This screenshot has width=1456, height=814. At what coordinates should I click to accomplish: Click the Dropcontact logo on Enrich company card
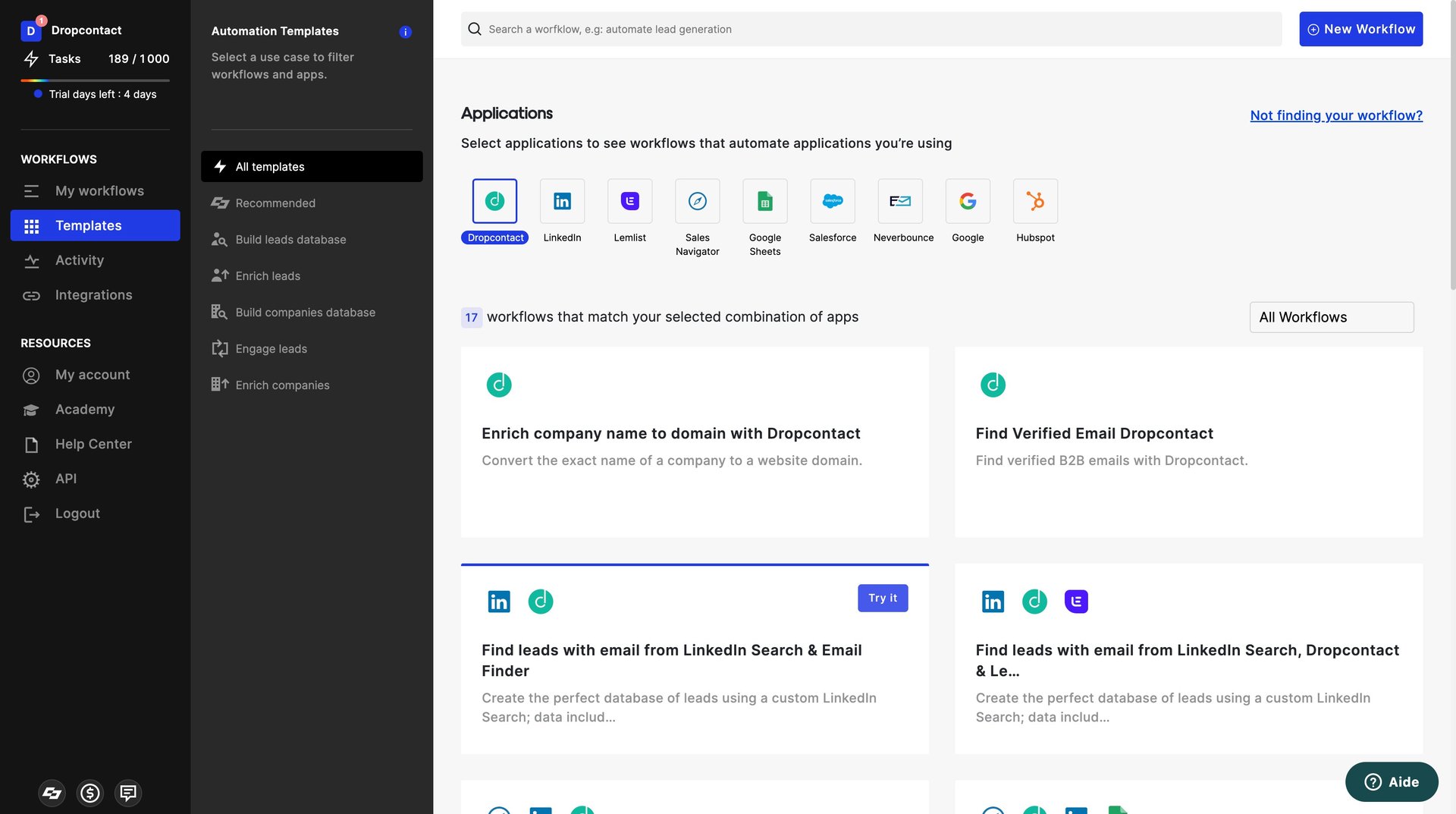coord(499,385)
